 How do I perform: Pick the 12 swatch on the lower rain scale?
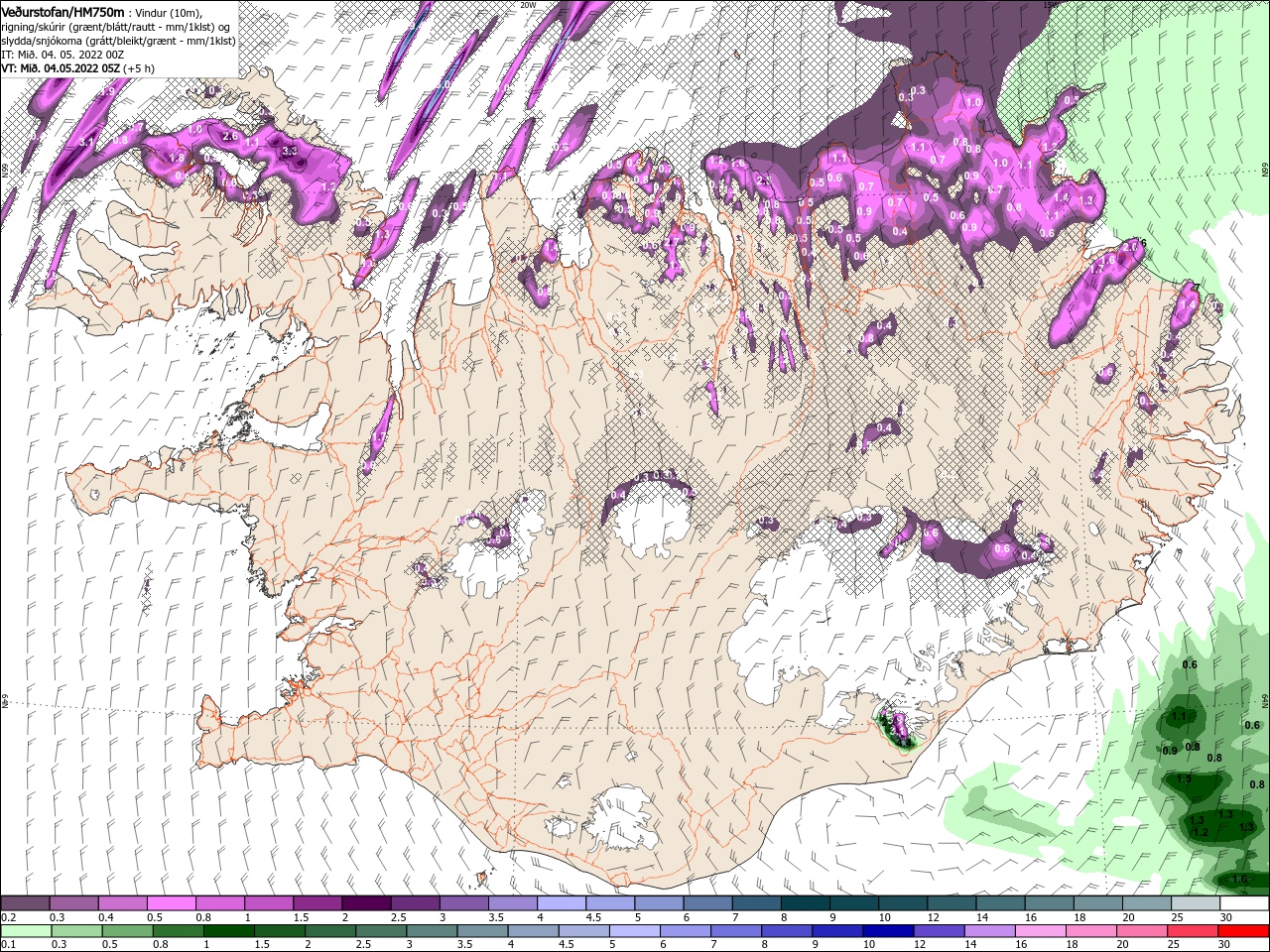(x=939, y=931)
